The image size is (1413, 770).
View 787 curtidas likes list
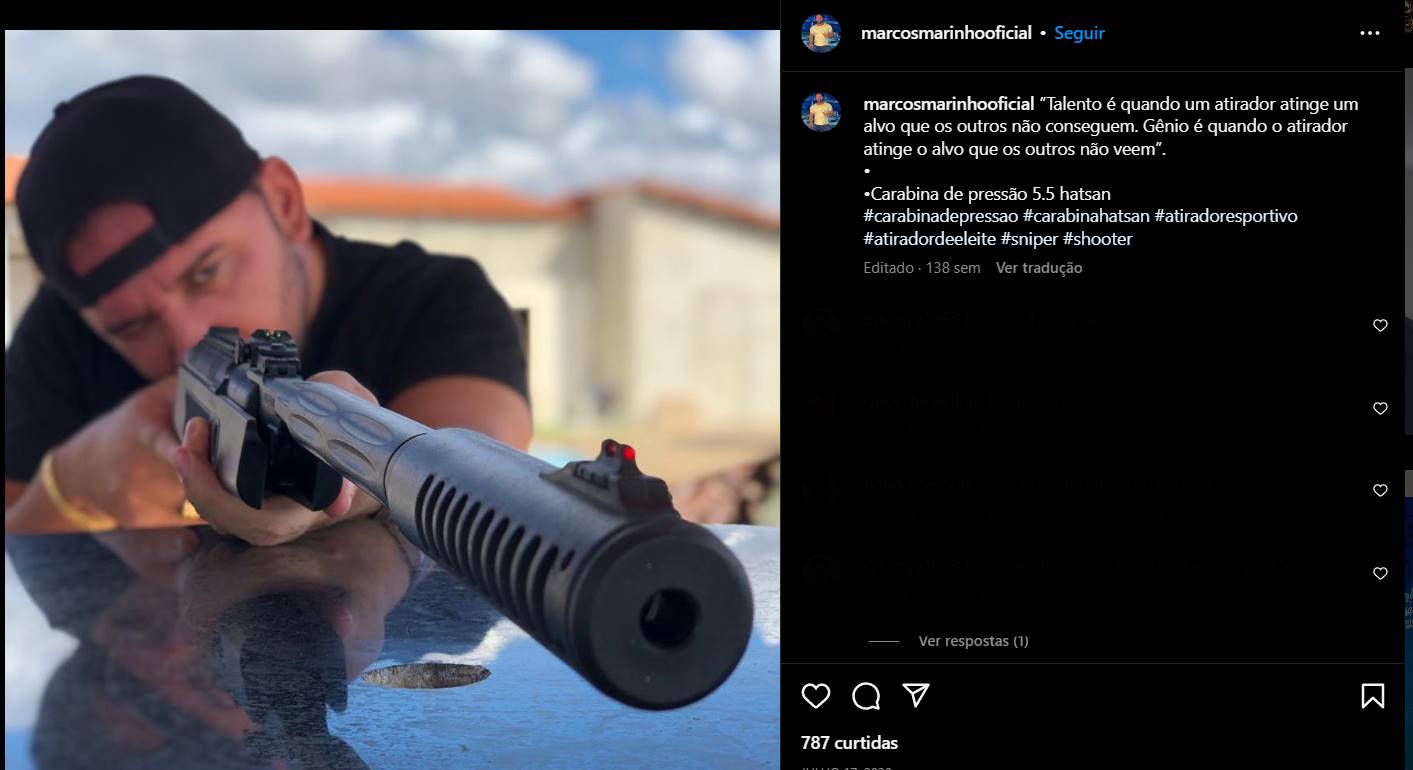click(x=850, y=743)
